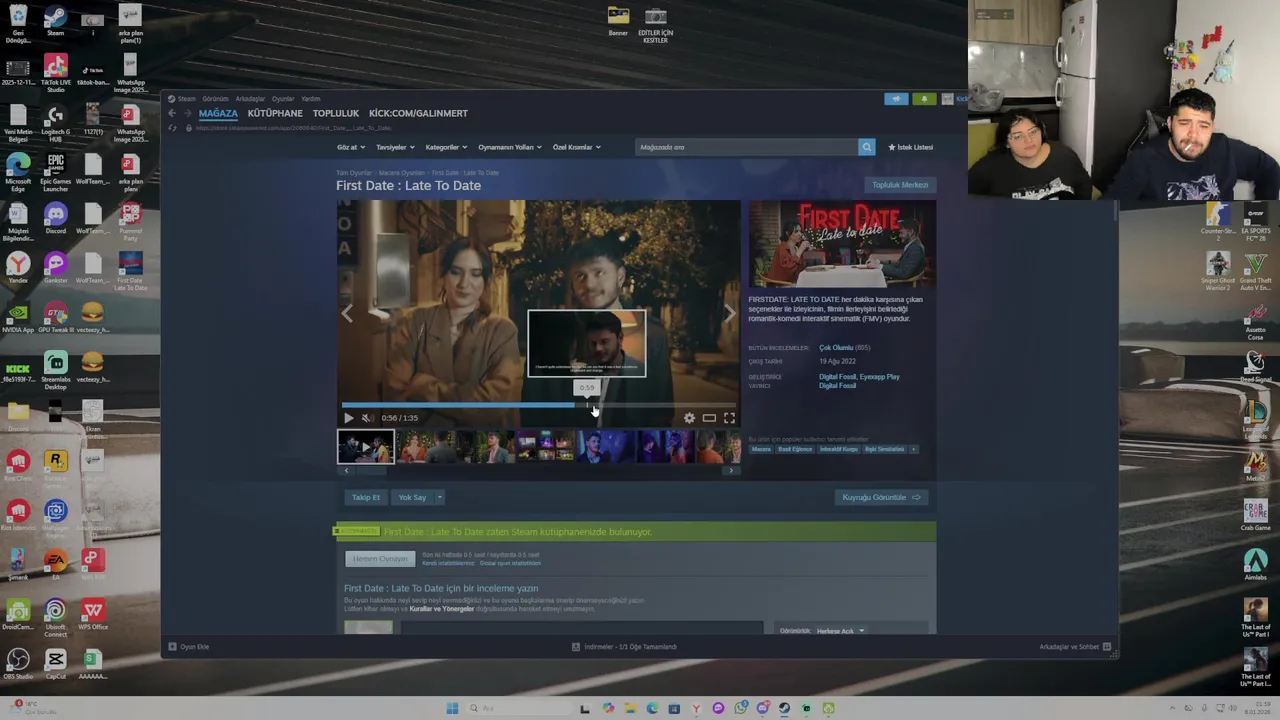Viewport: 1280px width, 720px height.
Task: Open Digital Fossil developer link
Action: coord(837,377)
